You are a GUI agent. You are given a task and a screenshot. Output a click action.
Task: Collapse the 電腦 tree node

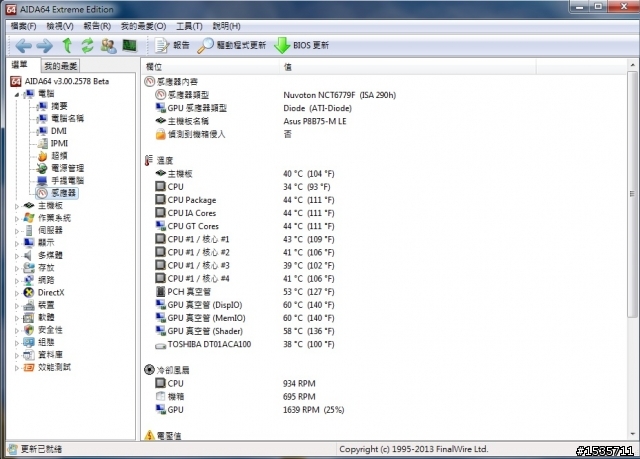17,94
